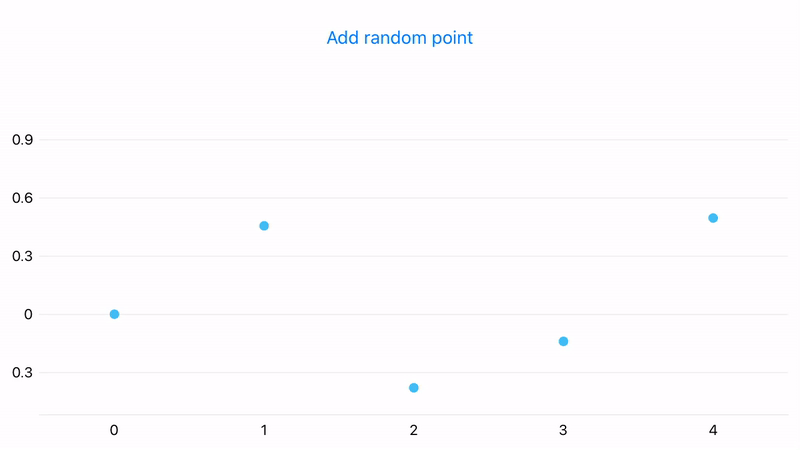Click the bottom x-axis baseline of the chart
This screenshot has width=800, height=450.
[414, 415]
